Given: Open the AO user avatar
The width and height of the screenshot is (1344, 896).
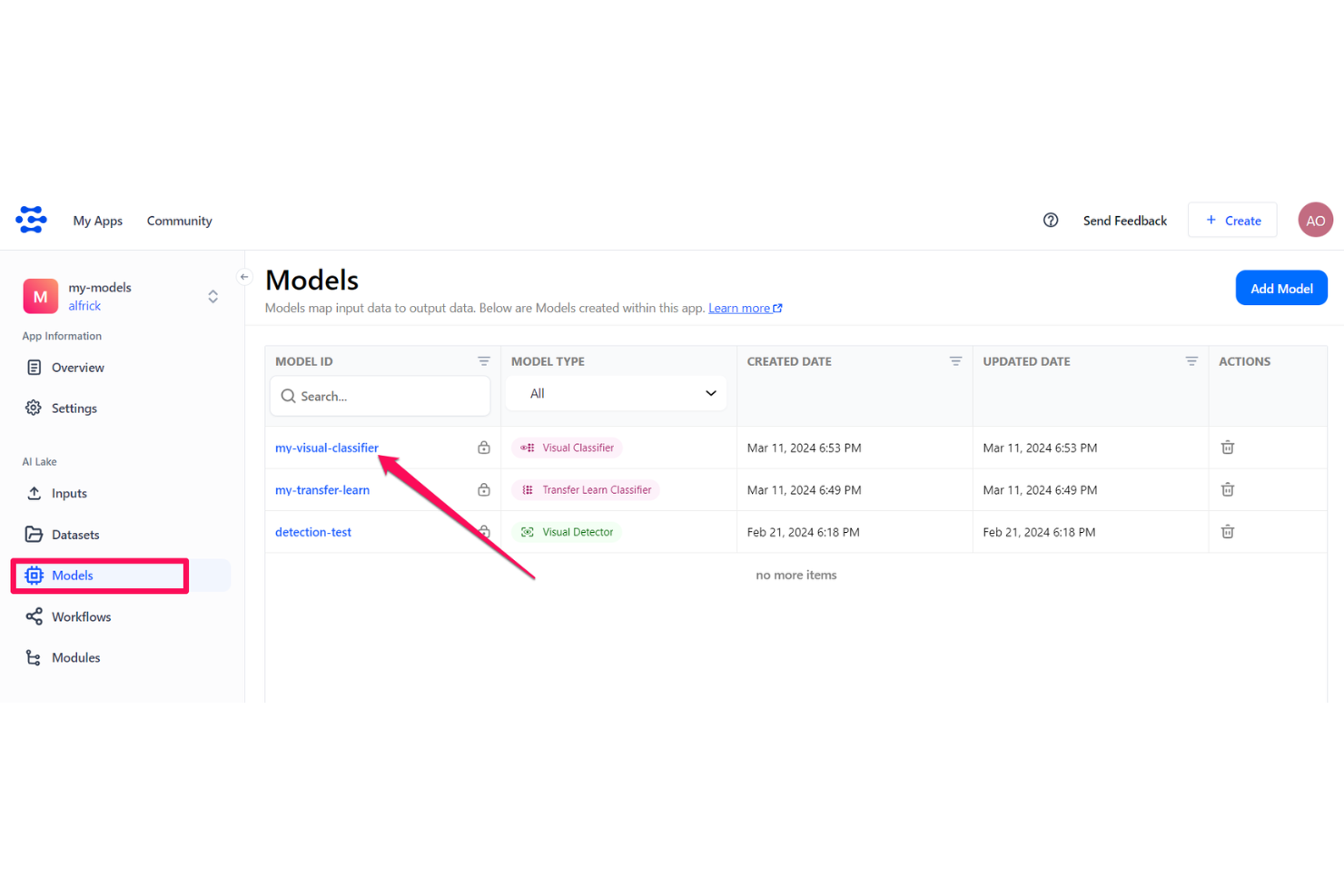Looking at the screenshot, I should [x=1314, y=221].
